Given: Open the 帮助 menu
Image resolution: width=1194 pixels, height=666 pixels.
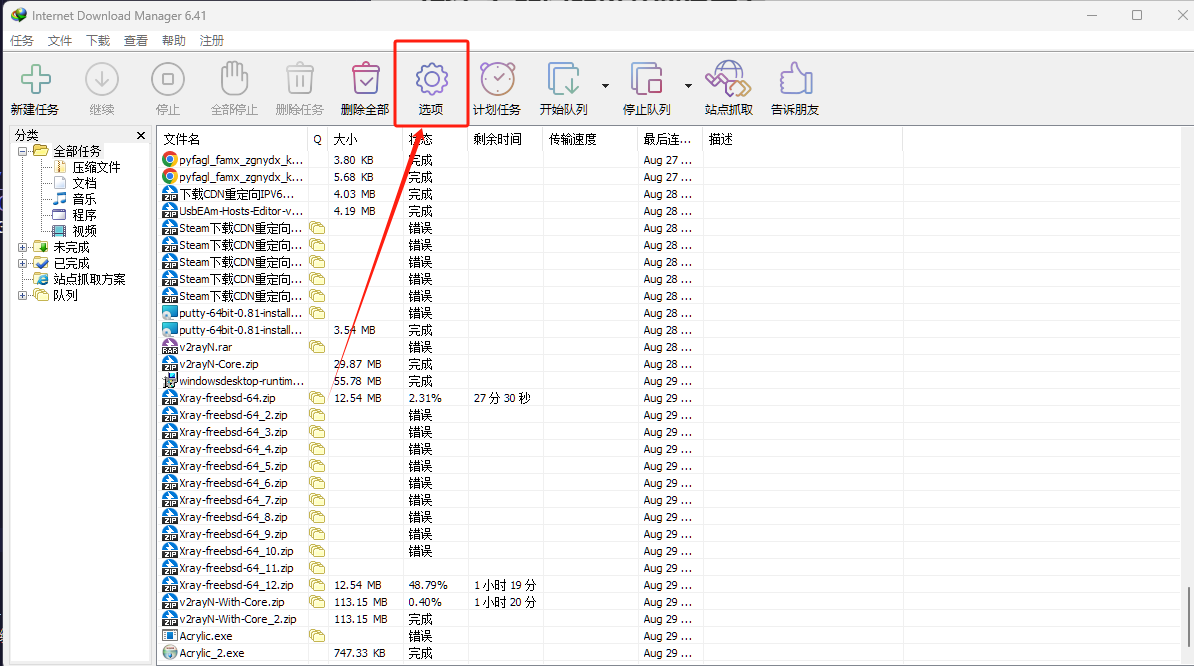Looking at the screenshot, I should (x=174, y=40).
